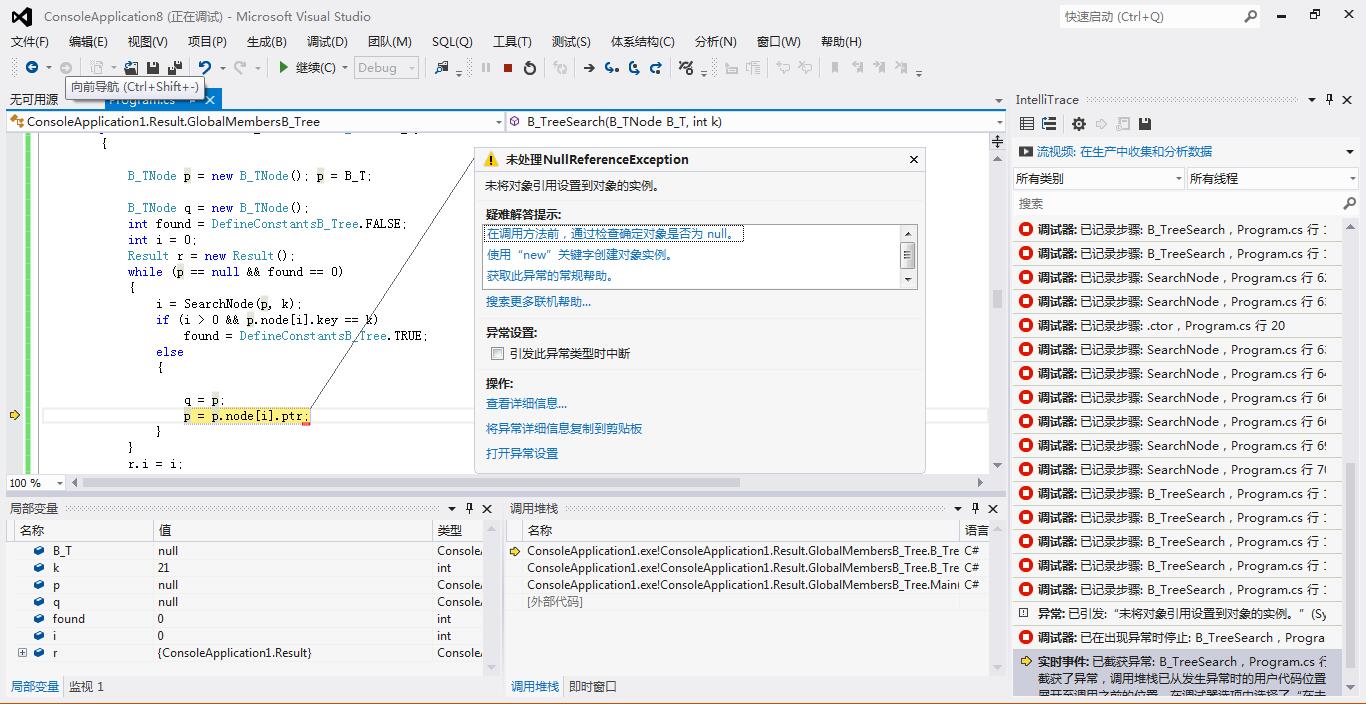This screenshot has width=1366, height=704.
Task: Open 流视频: 在生产中收集和分析数据 link
Action: coord(1124,152)
